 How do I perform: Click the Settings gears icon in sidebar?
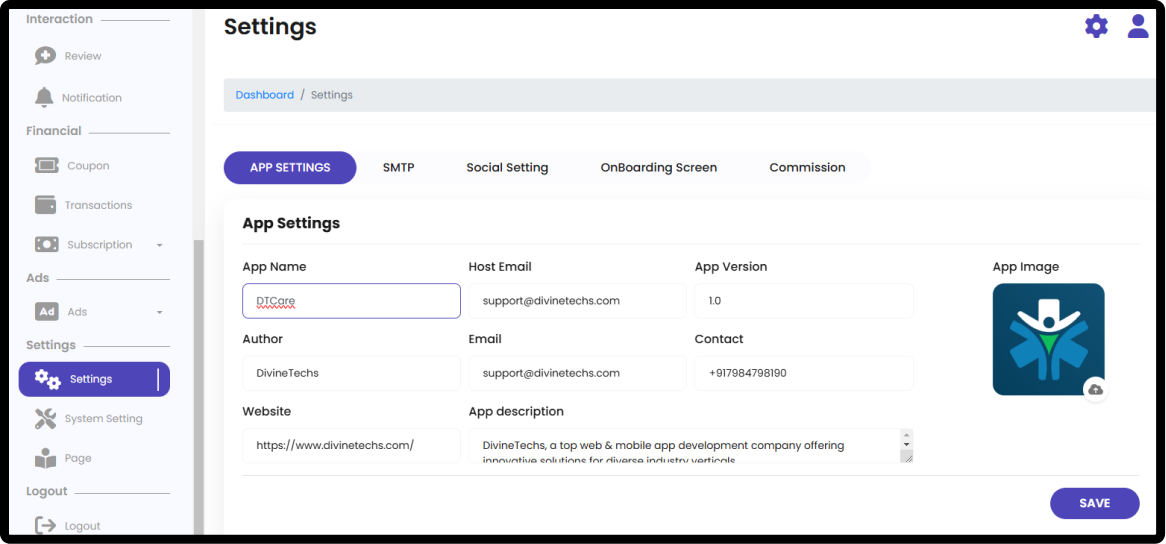[x=48, y=379]
